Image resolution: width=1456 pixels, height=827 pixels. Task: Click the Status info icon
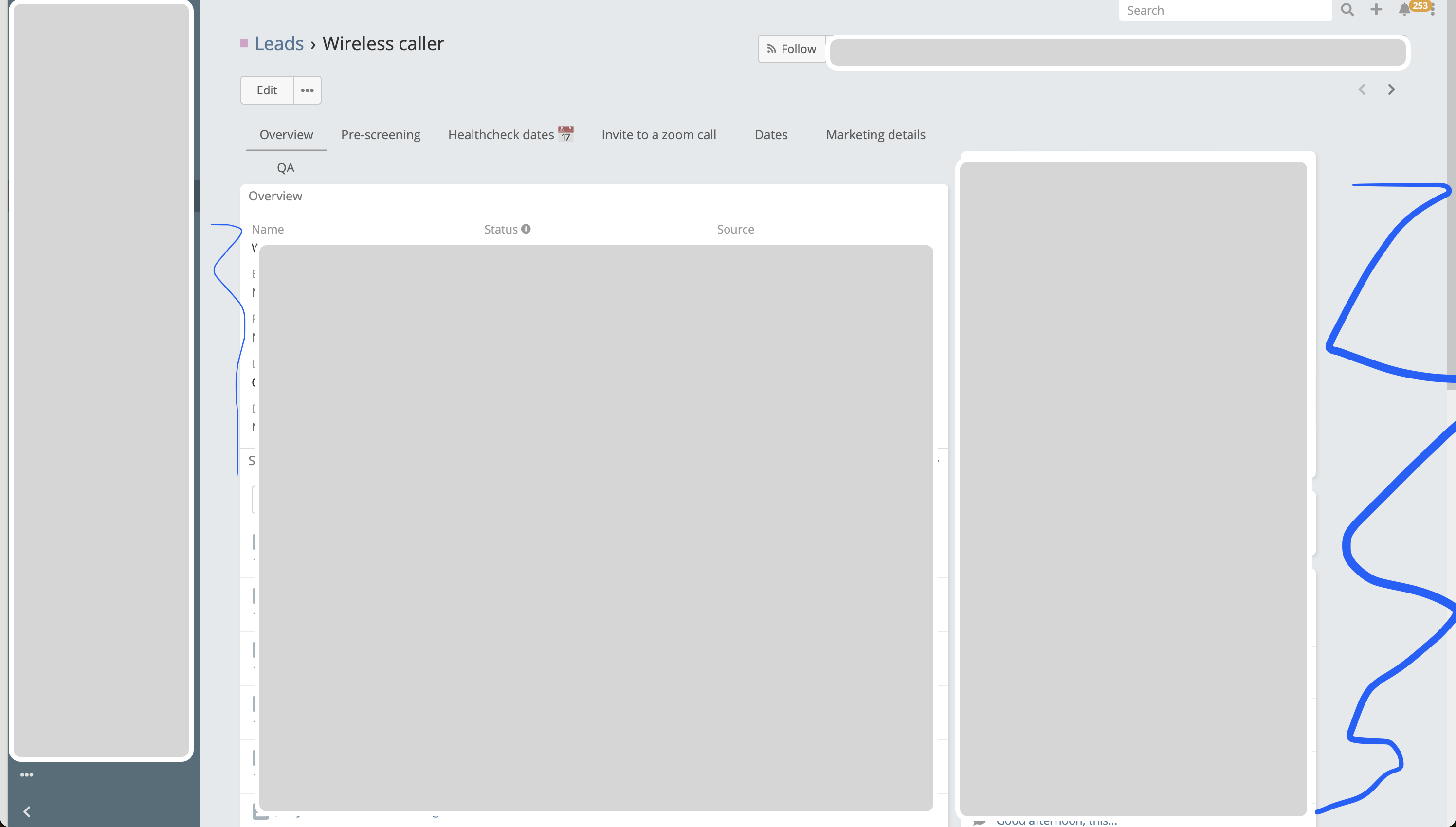(x=526, y=229)
